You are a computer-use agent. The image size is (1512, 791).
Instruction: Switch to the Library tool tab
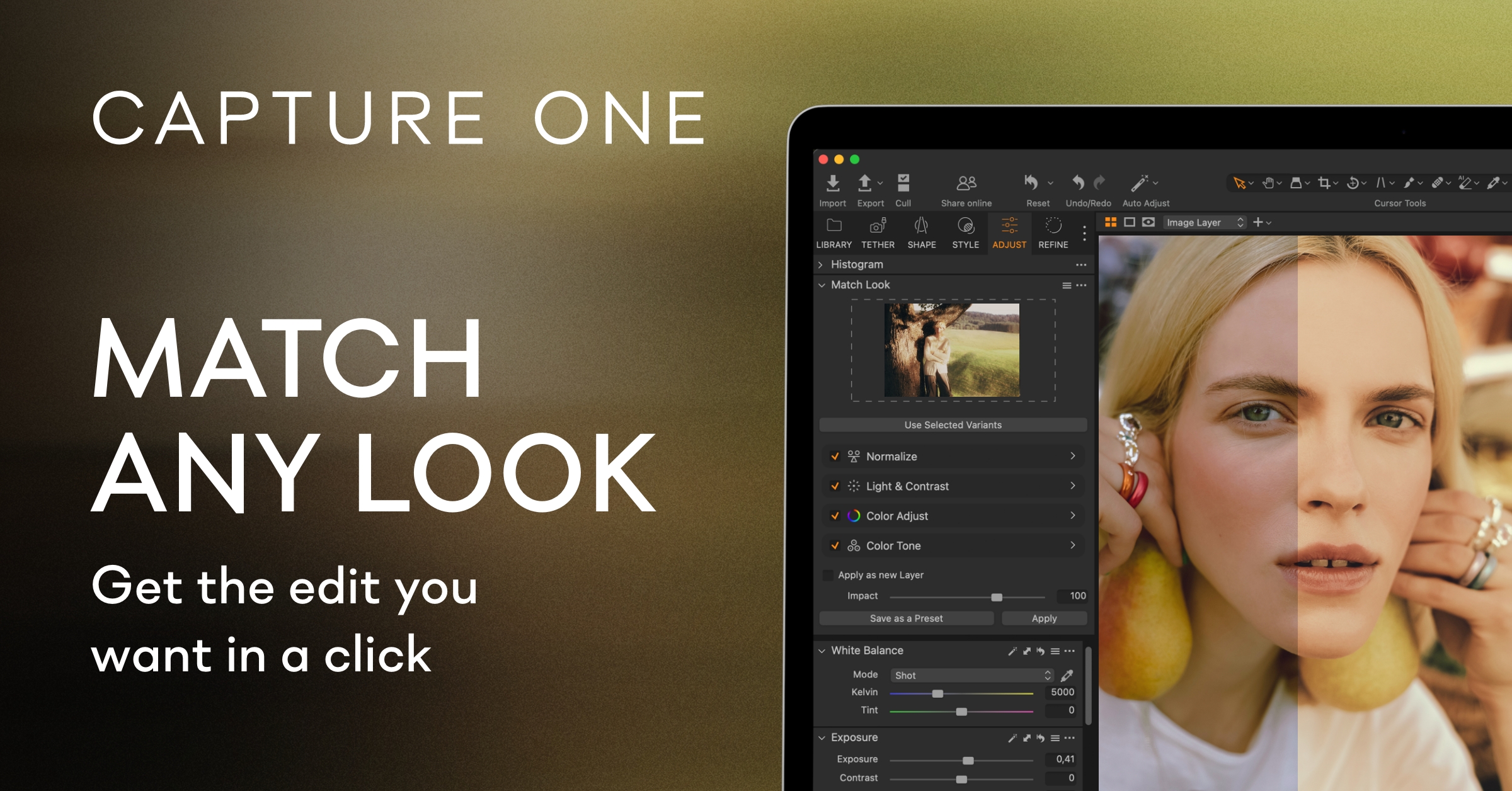click(833, 233)
